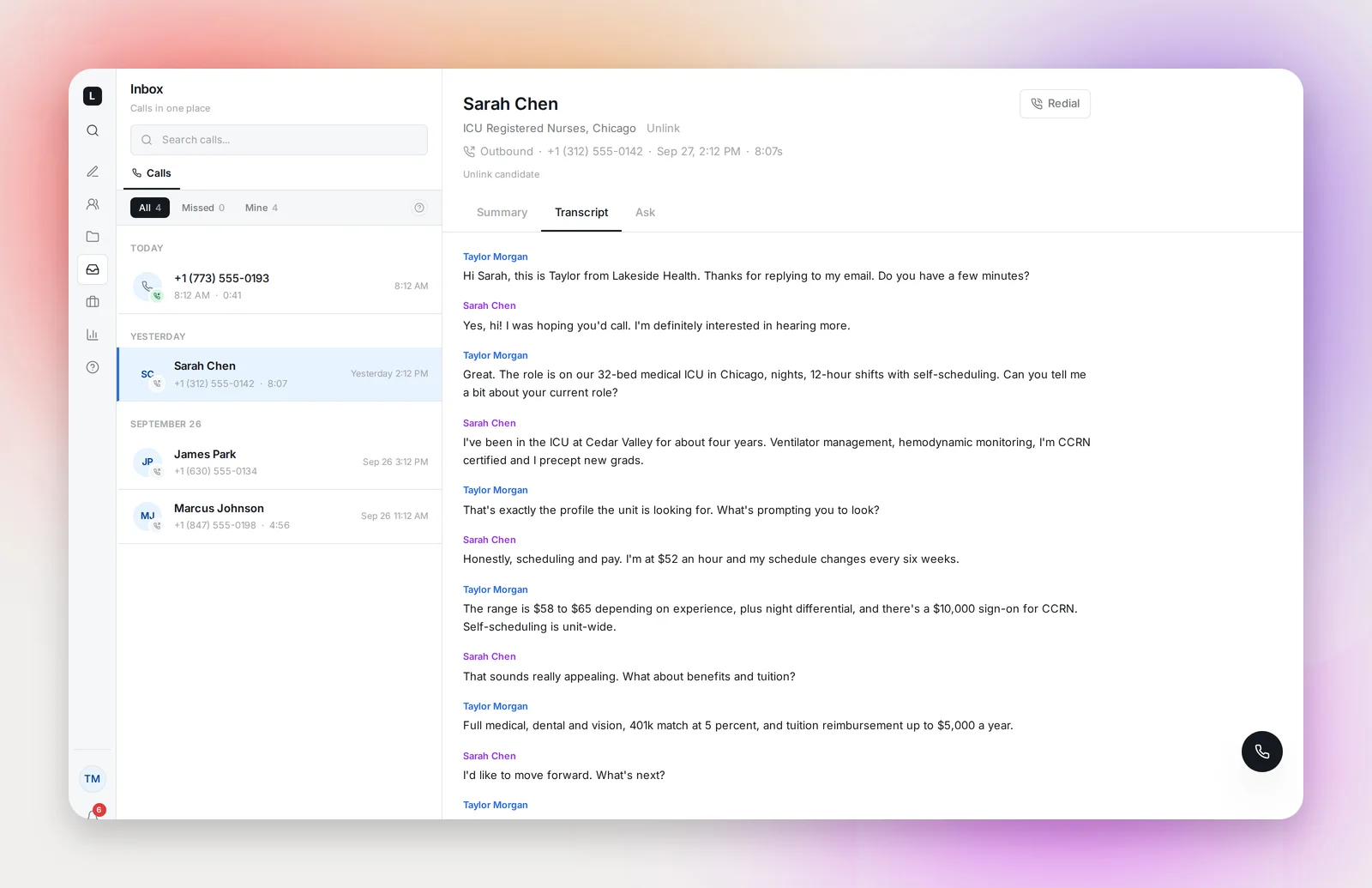
Task: Click first Taylor Morgan speaker label
Action: (x=496, y=257)
